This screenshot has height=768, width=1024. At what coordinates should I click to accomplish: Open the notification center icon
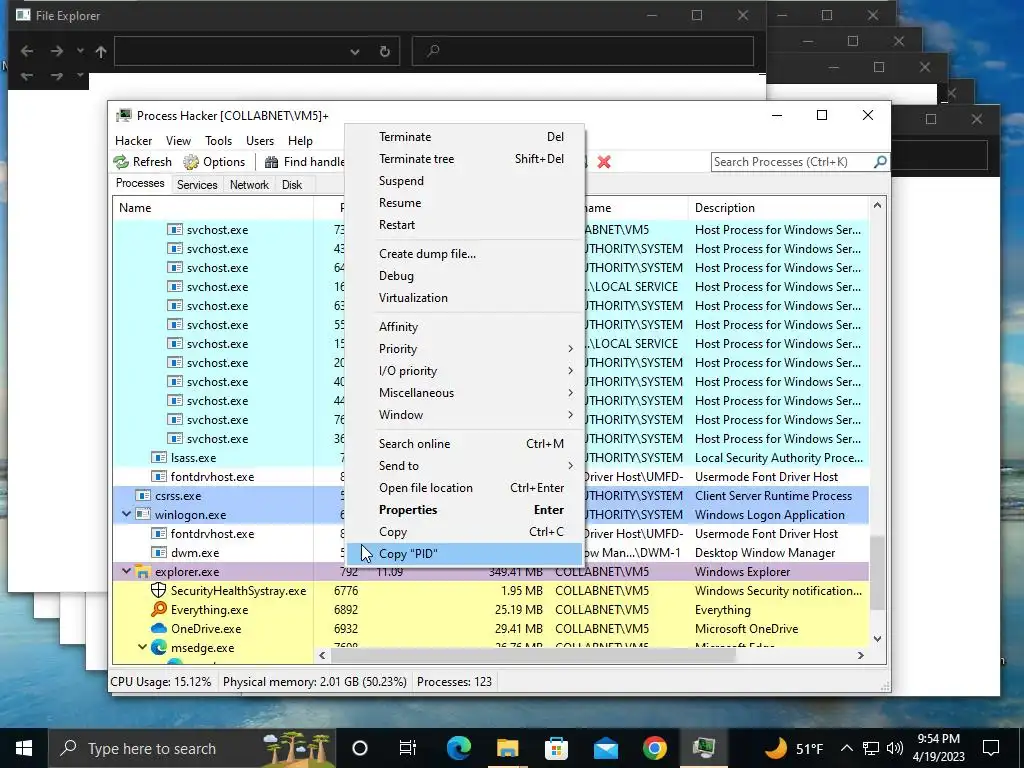tap(991, 748)
